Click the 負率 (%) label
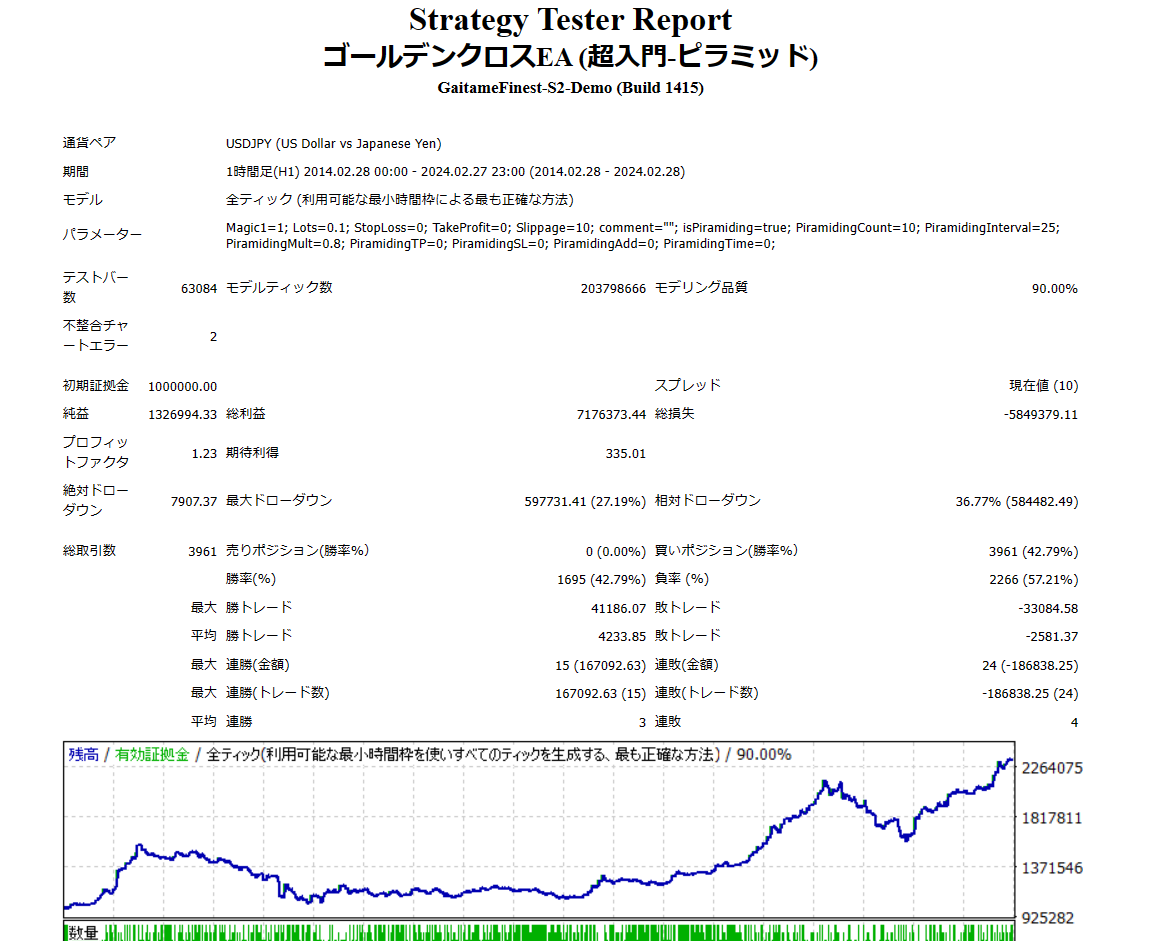1166x941 pixels. [x=682, y=579]
